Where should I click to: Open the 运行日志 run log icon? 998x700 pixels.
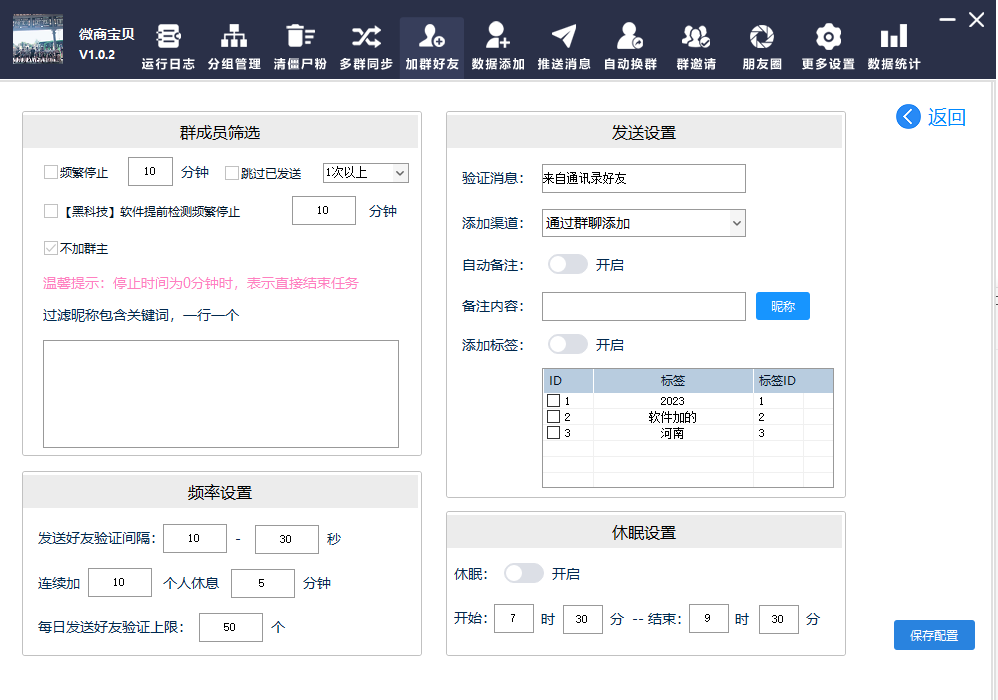point(168,46)
